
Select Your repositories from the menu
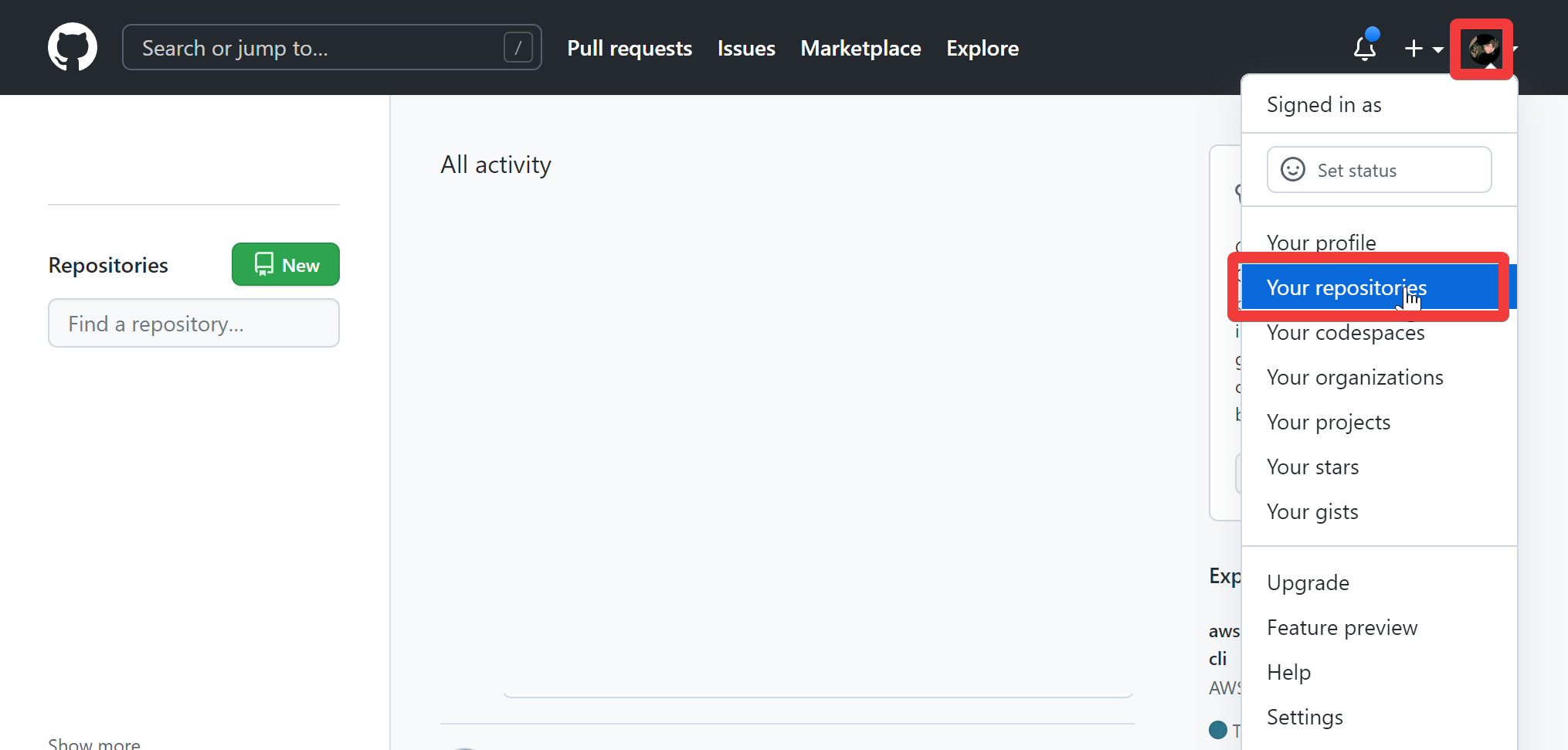click(1346, 287)
